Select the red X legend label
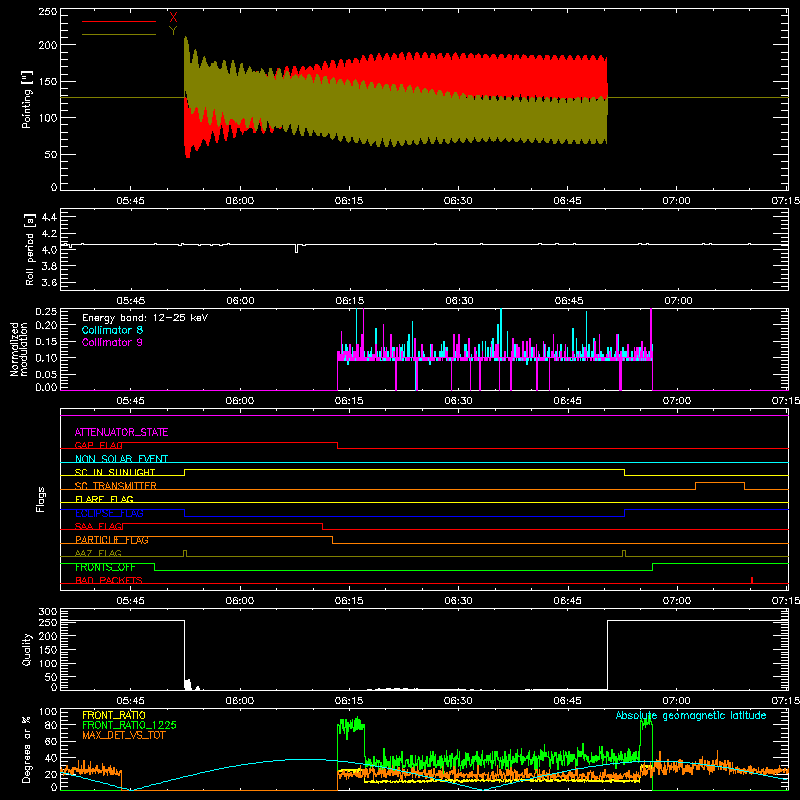 173,18
